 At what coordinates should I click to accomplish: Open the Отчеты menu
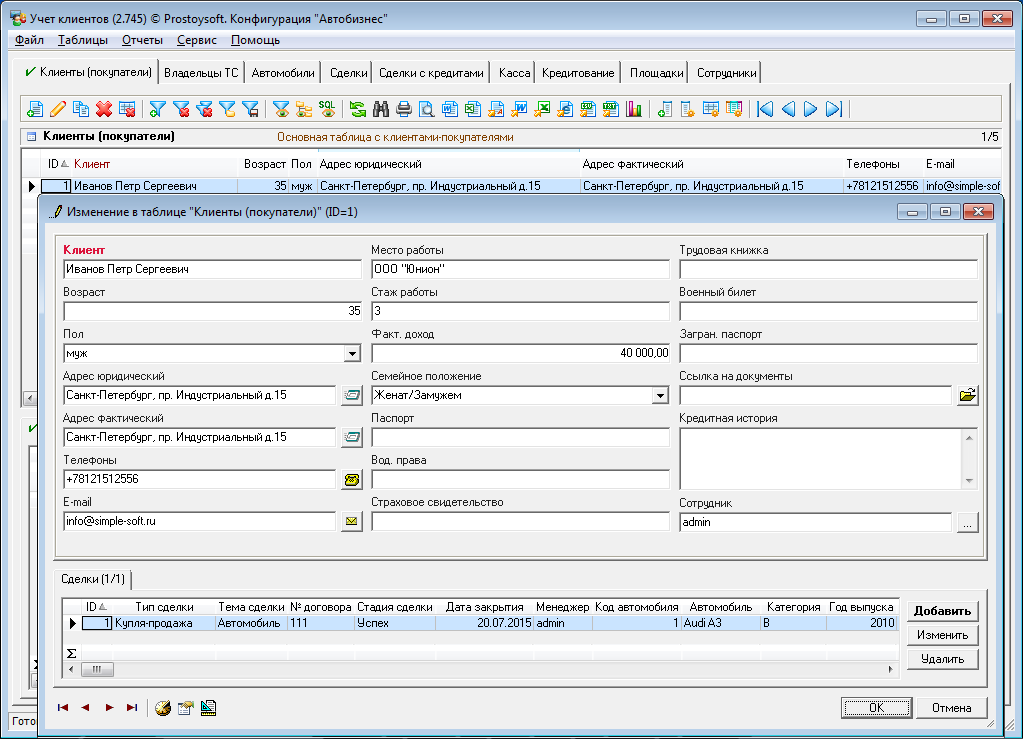142,40
